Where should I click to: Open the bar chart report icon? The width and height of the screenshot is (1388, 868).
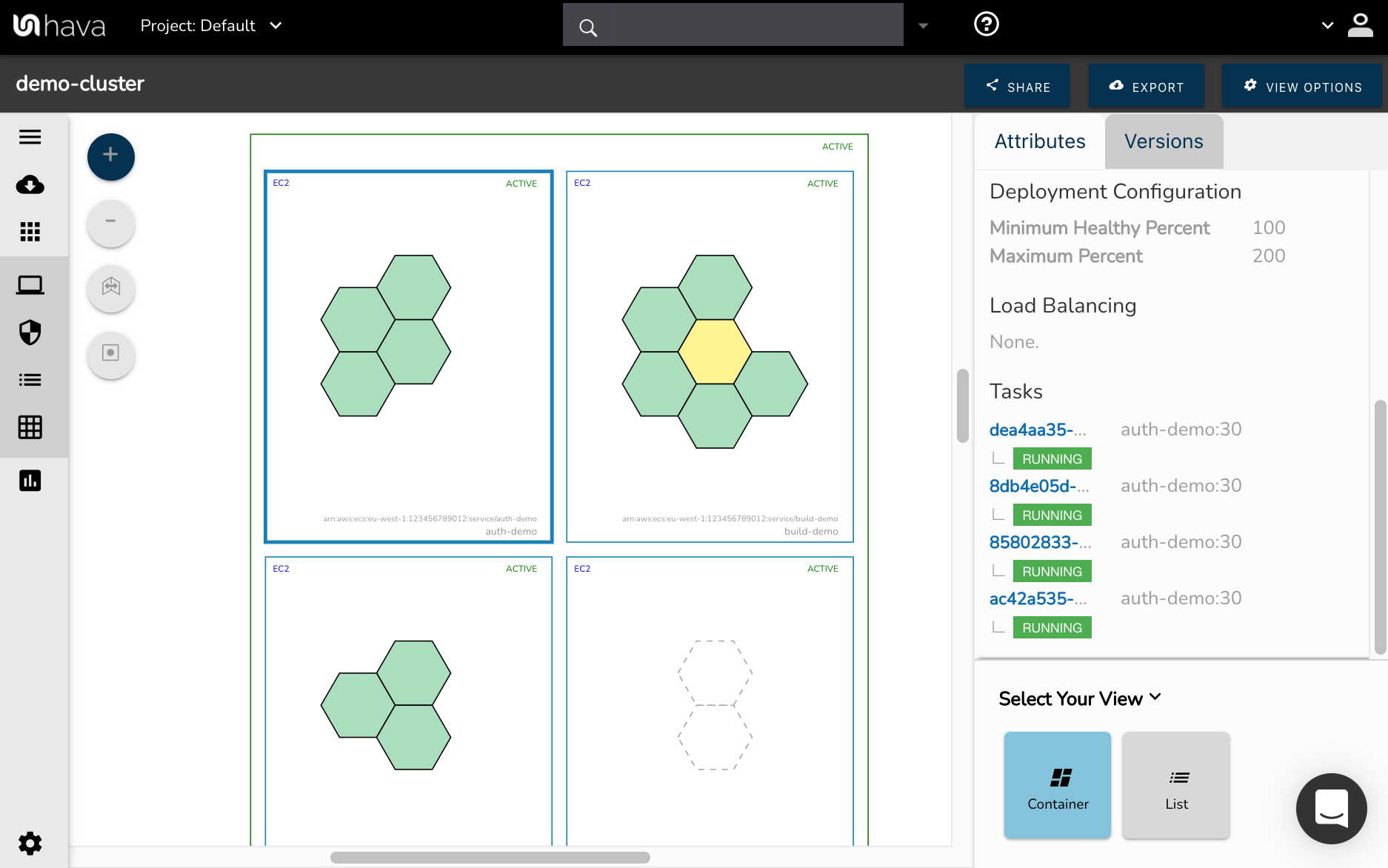click(x=30, y=481)
